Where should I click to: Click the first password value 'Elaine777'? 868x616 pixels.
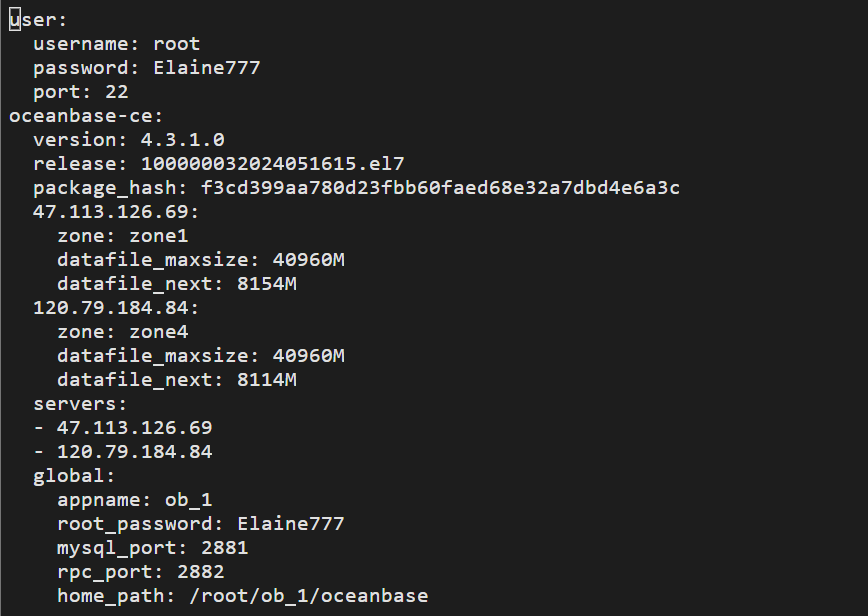(x=206, y=68)
